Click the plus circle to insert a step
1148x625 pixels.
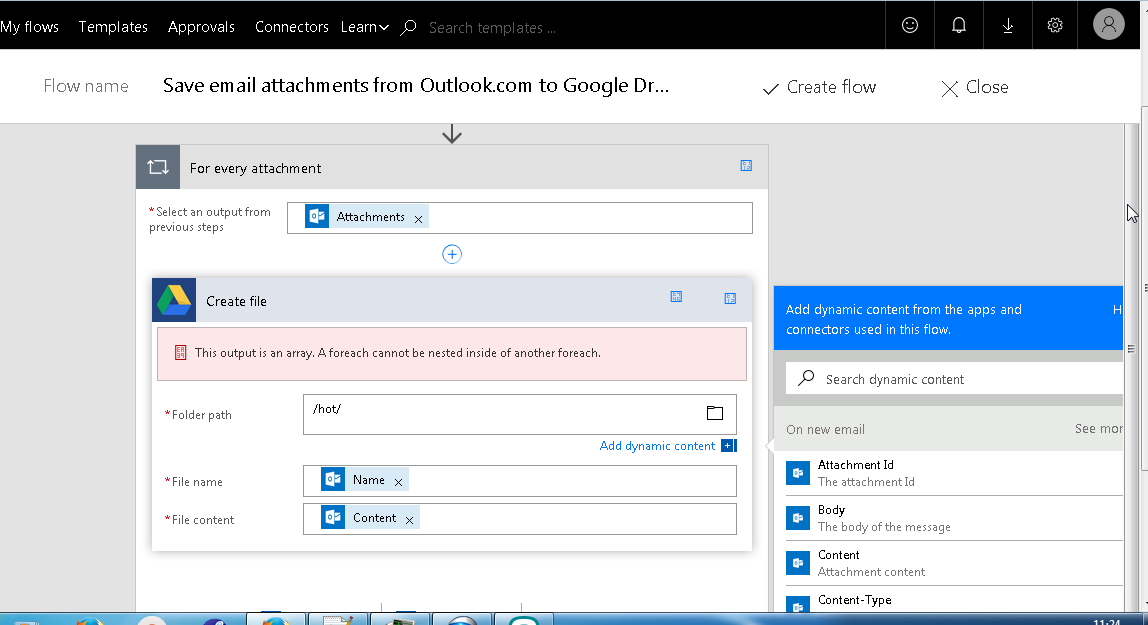(x=452, y=254)
